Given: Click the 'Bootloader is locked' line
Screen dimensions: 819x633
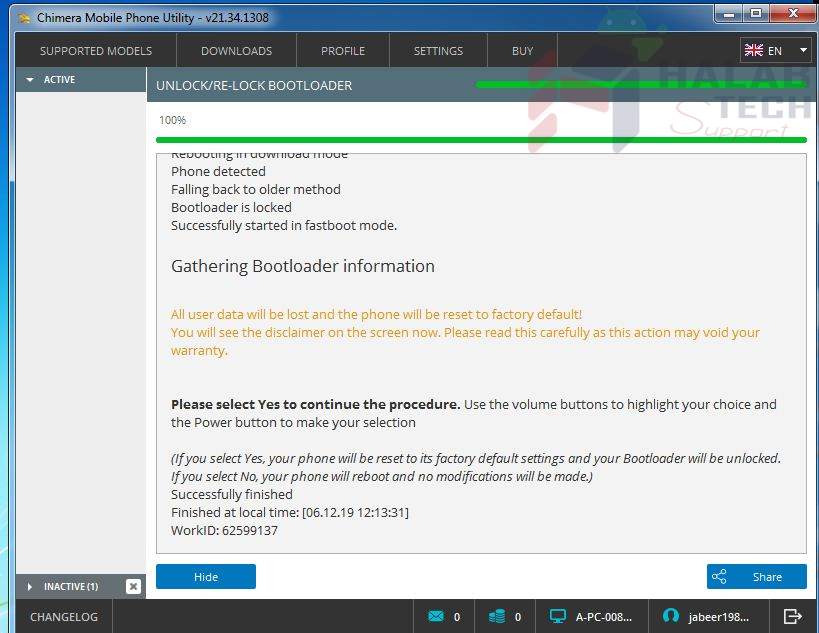Looking at the screenshot, I should (231, 207).
